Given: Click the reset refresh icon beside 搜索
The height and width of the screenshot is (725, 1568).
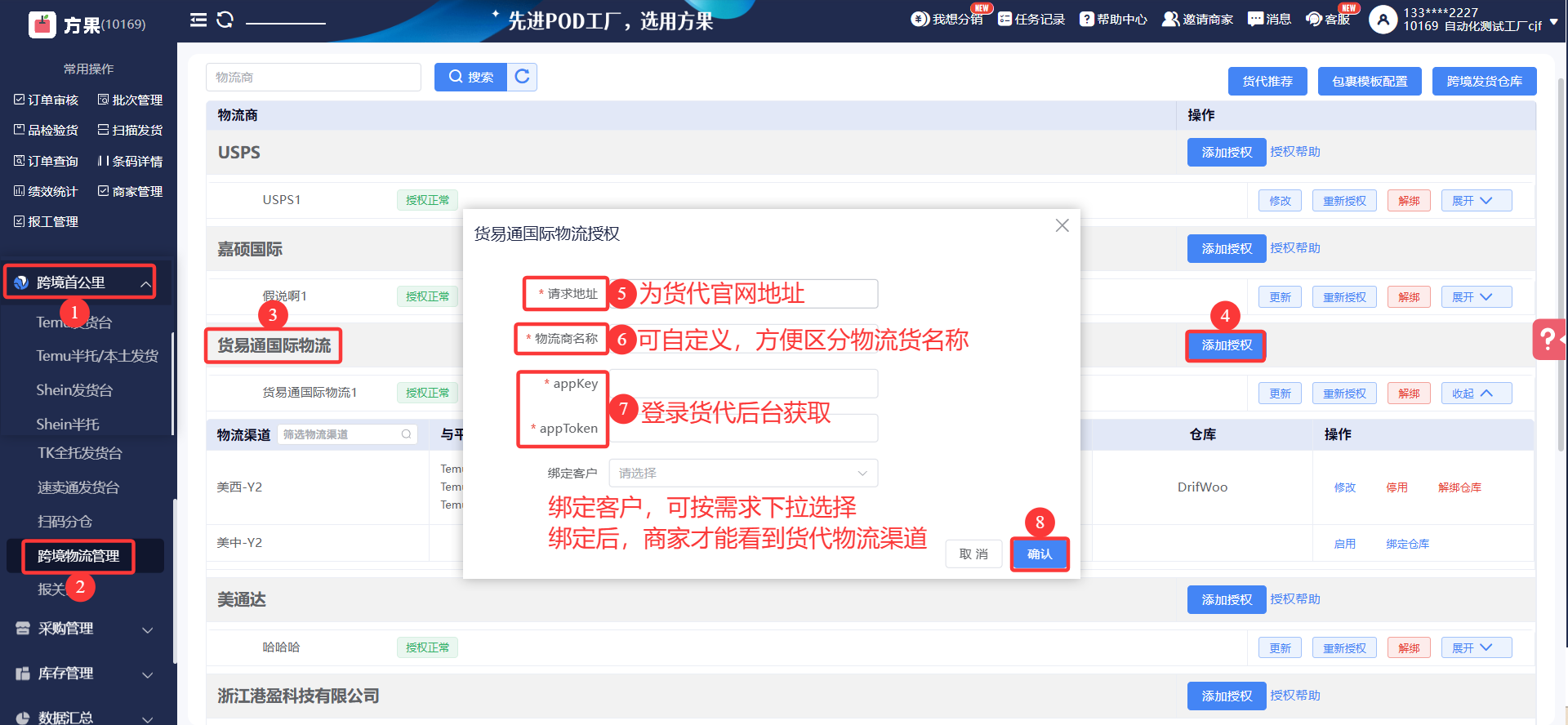Looking at the screenshot, I should click(522, 77).
